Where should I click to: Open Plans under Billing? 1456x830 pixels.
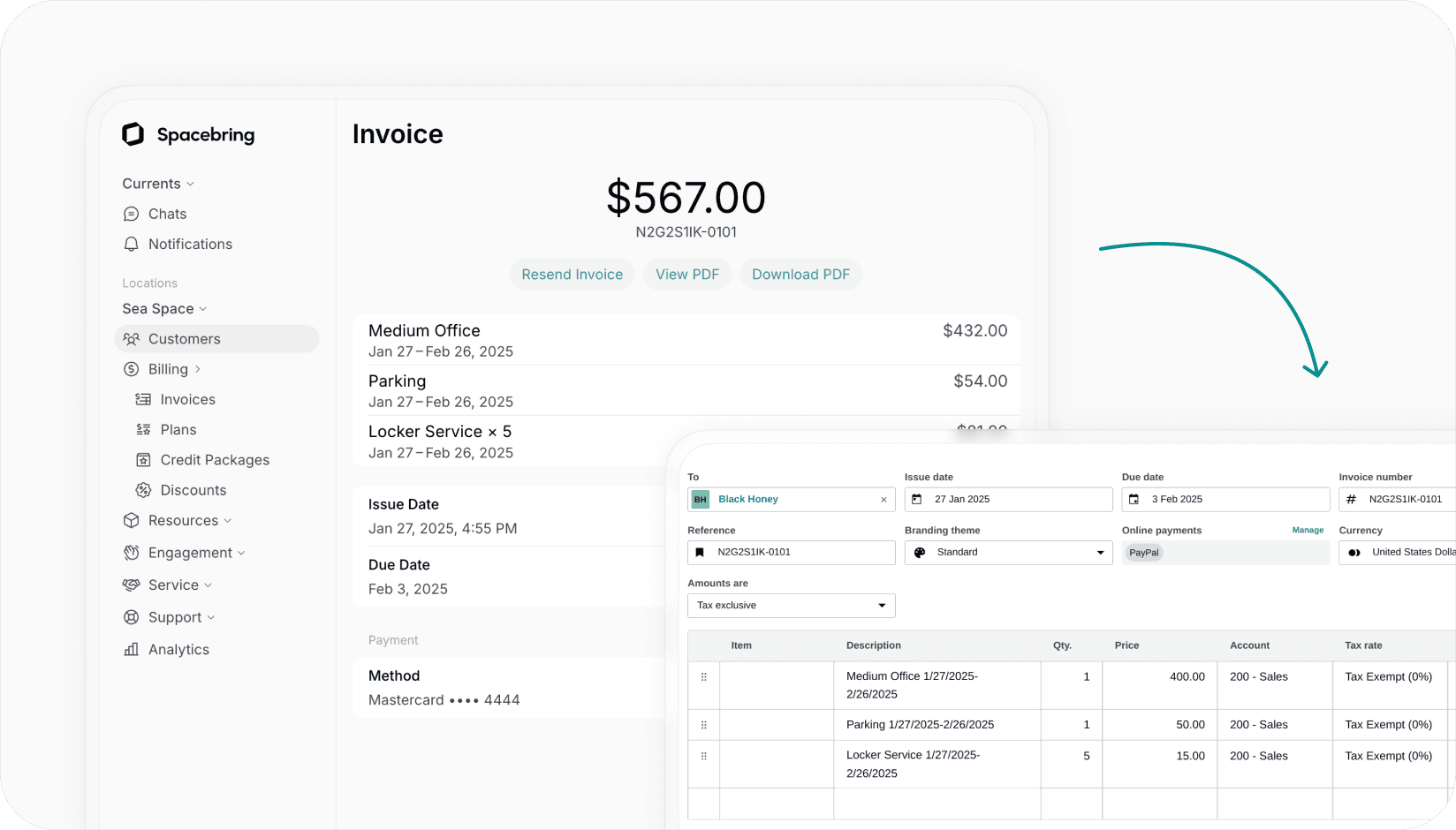[178, 429]
